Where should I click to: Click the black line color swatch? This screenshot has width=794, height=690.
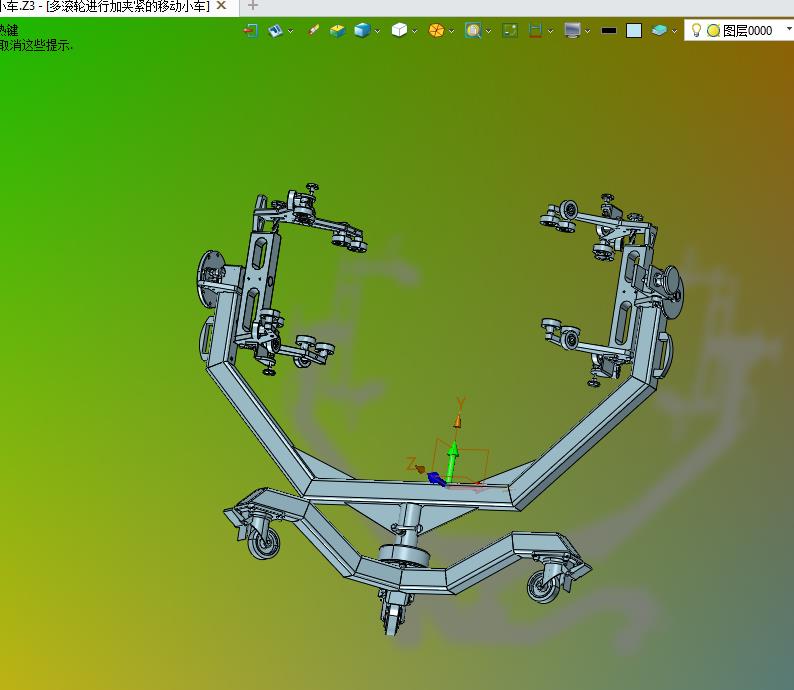(609, 31)
